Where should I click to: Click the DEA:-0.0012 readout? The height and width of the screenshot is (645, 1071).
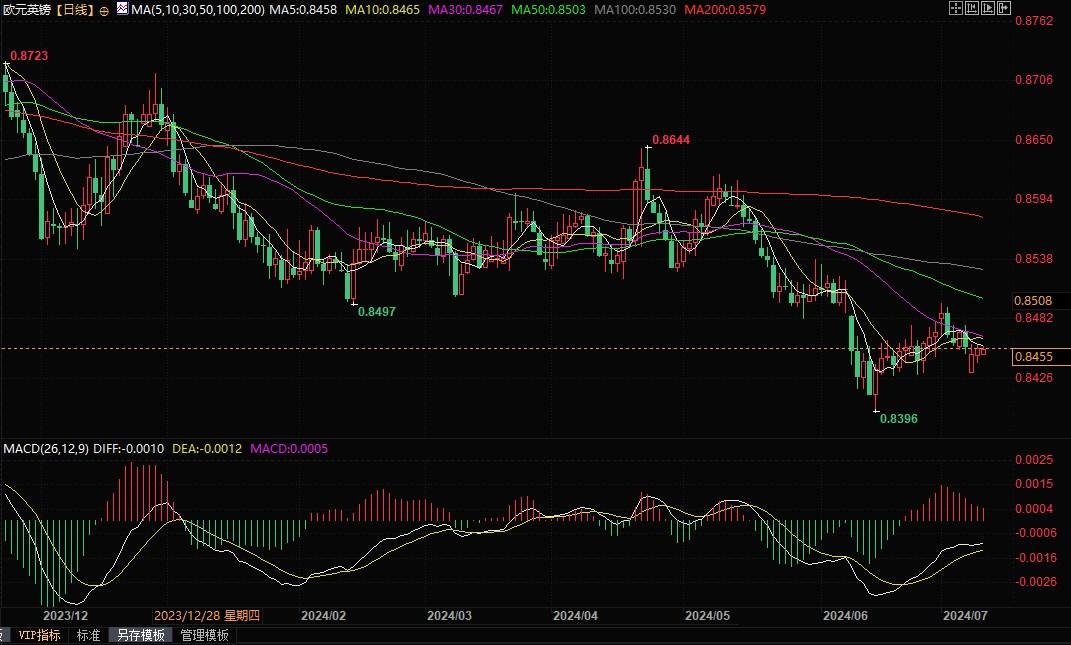[207, 449]
